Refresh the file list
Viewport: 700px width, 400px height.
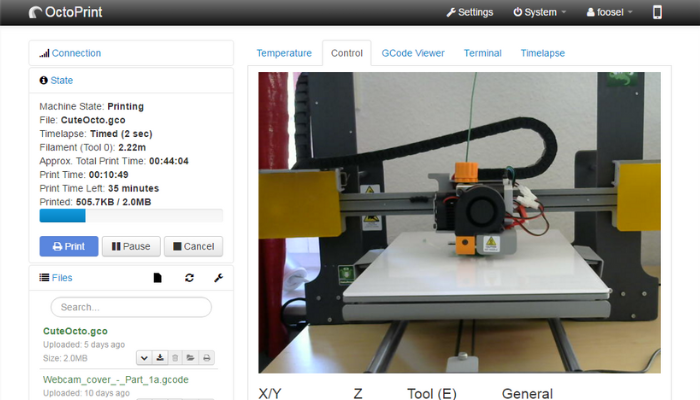tap(189, 278)
